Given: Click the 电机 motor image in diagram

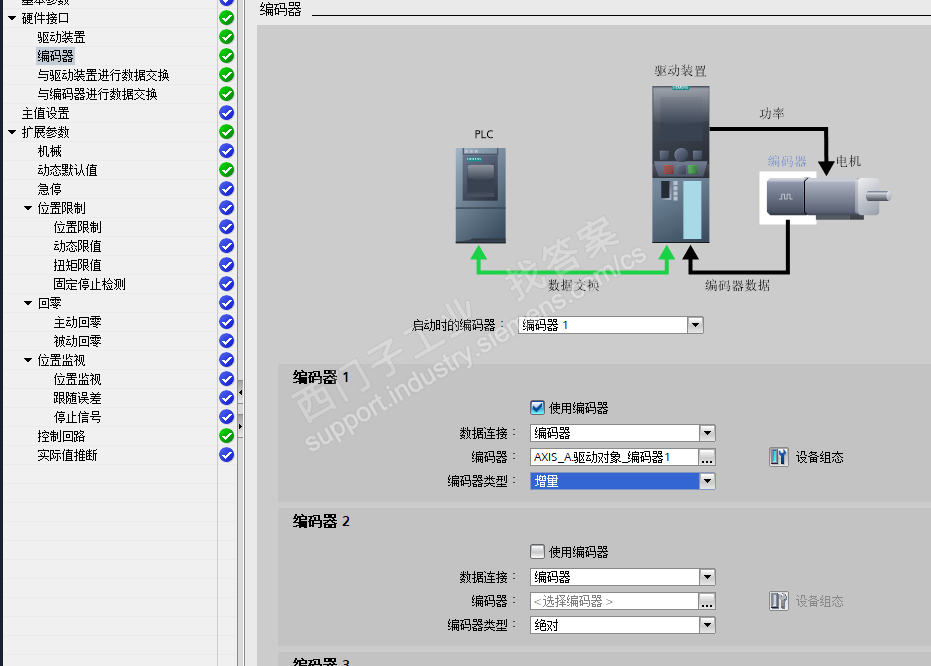Looking at the screenshot, I should click(847, 197).
